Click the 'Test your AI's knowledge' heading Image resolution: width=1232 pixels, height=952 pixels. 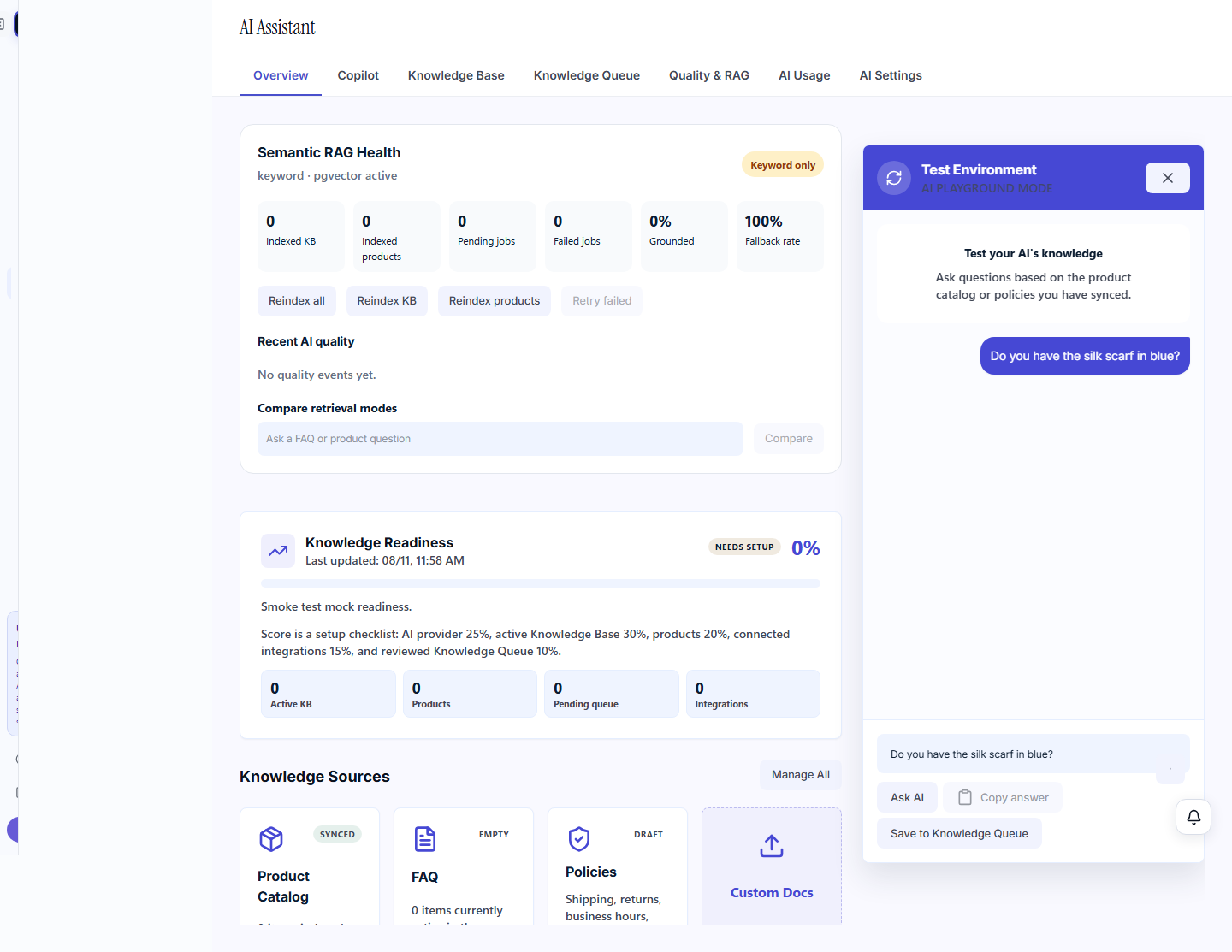pos(1034,254)
